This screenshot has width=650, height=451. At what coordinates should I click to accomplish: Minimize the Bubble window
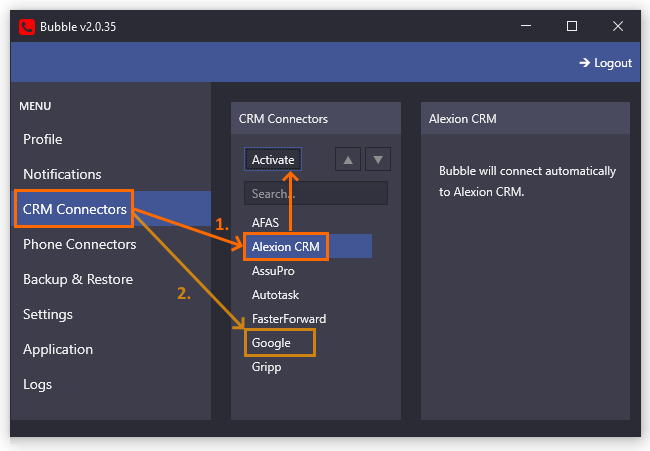526,26
